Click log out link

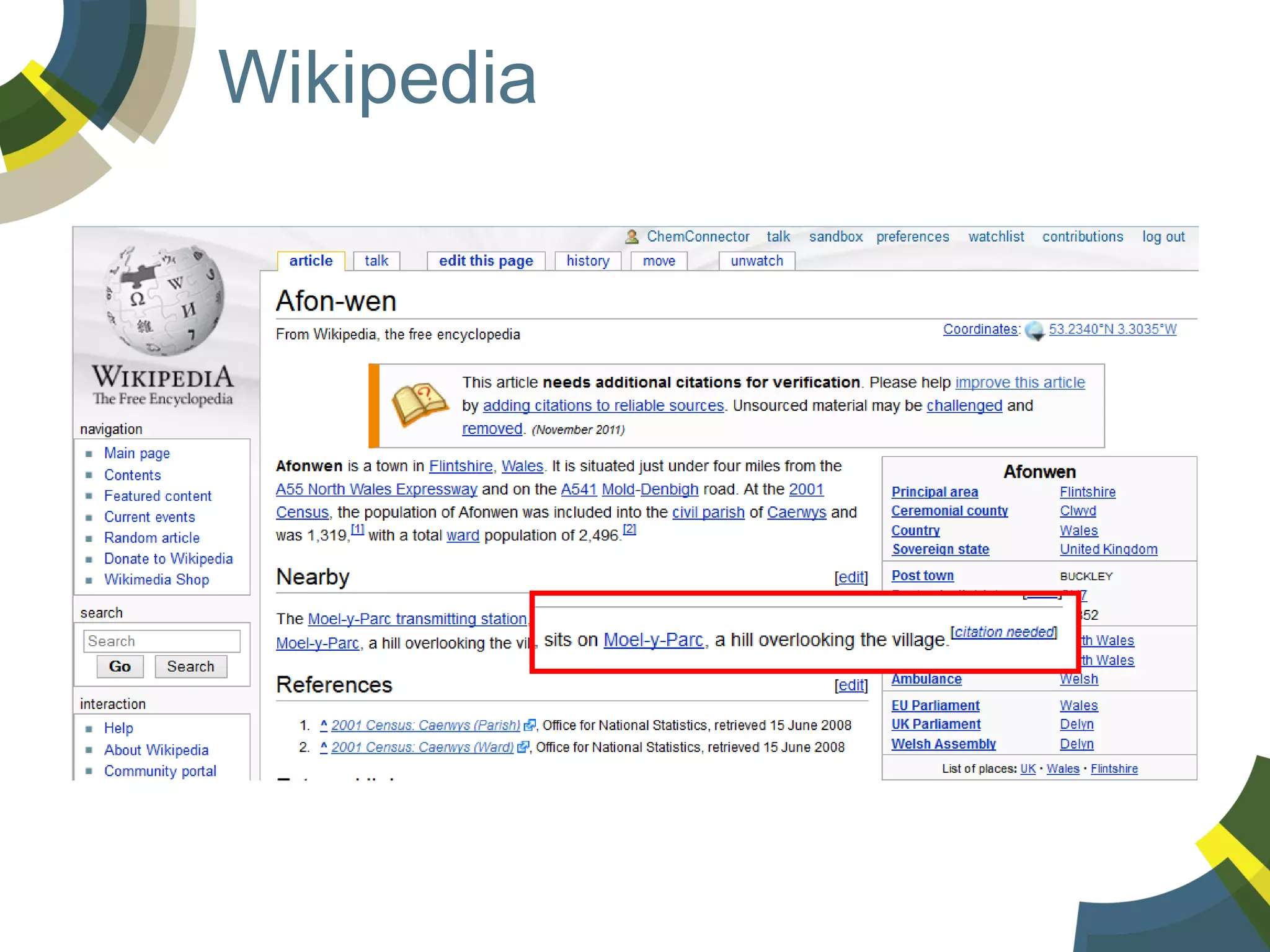(1163, 237)
